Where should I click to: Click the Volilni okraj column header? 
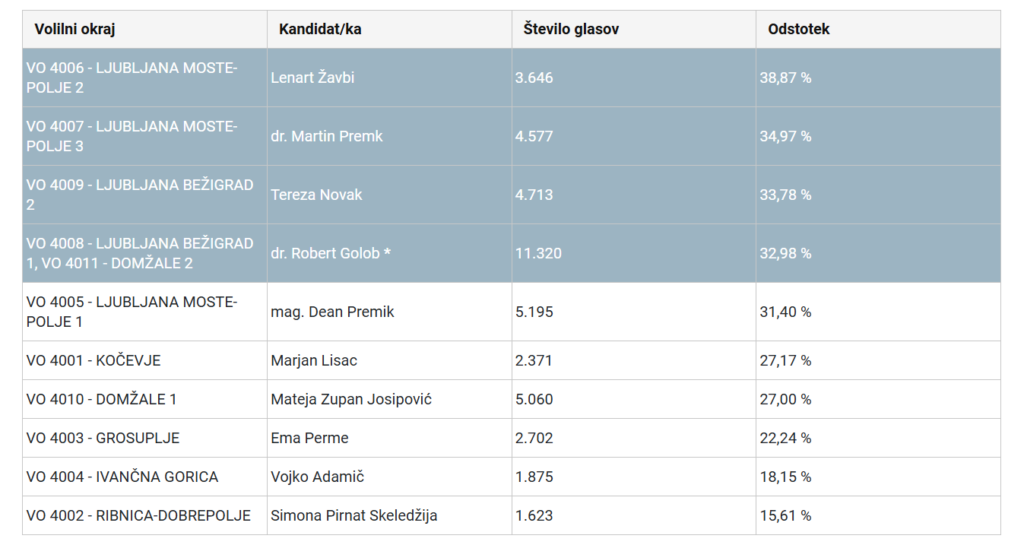75,29
